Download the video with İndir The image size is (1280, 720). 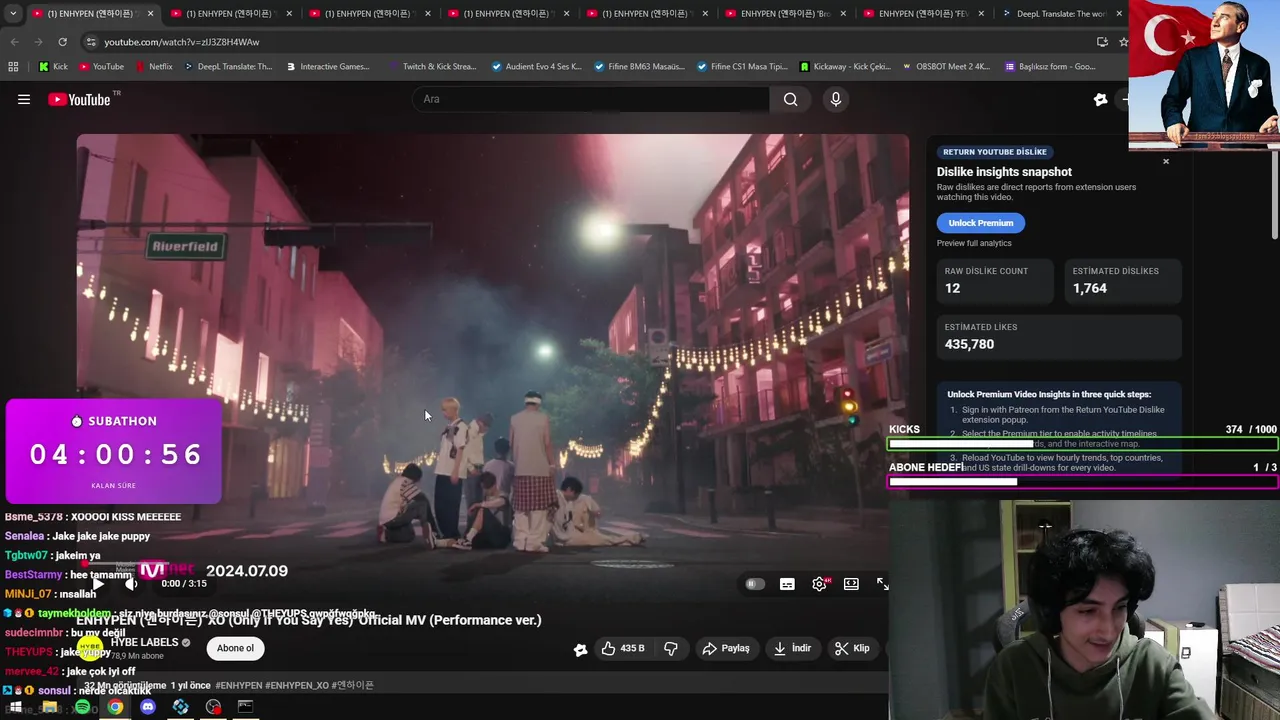click(792, 648)
